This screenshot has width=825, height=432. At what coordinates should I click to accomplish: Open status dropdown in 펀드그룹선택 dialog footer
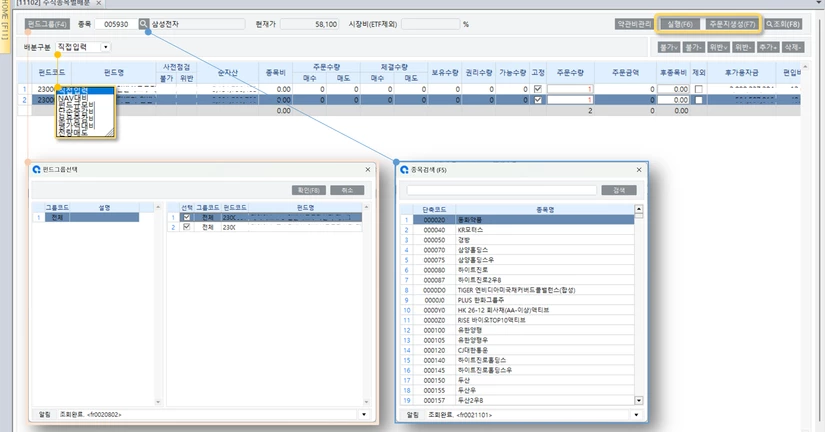coord(364,415)
